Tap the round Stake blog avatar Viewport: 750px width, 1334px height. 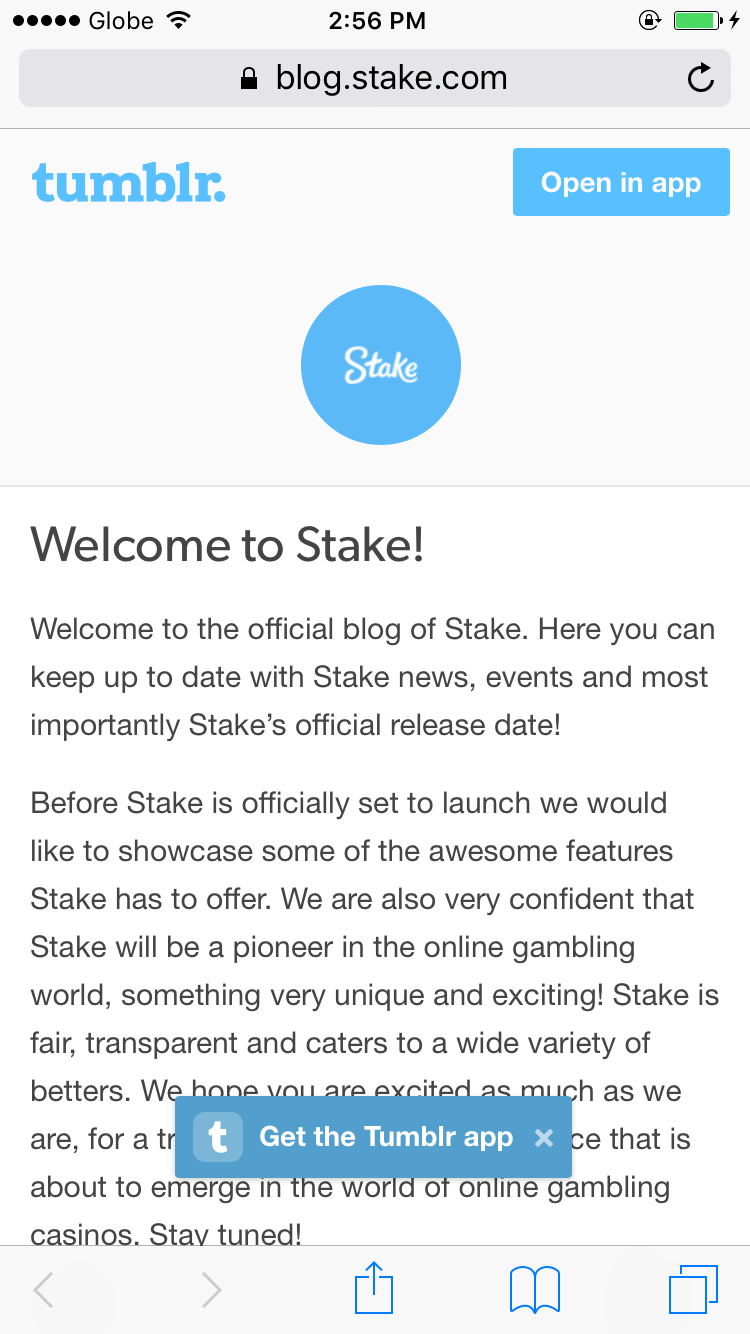point(381,364)
